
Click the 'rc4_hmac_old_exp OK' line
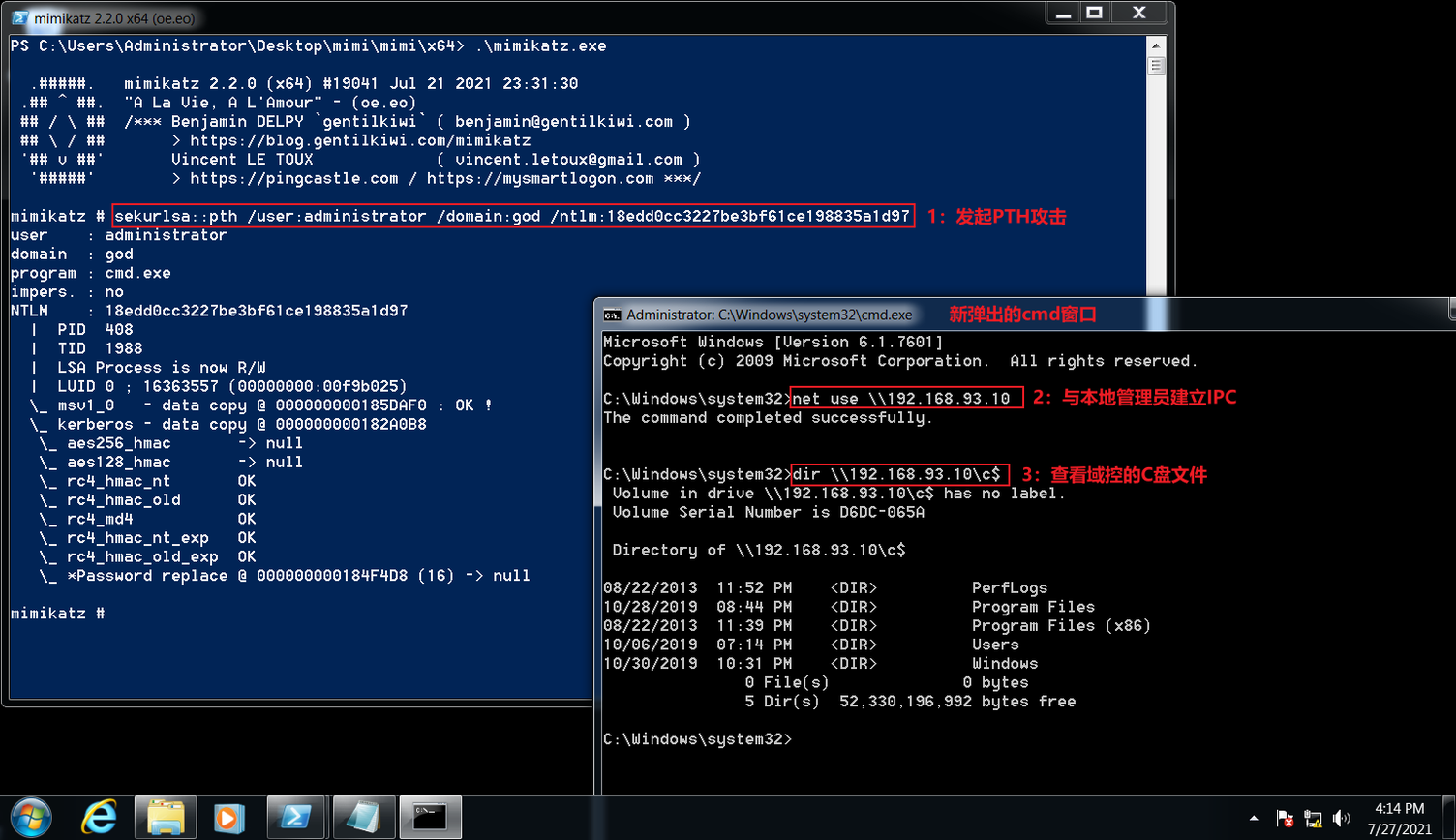148,556
